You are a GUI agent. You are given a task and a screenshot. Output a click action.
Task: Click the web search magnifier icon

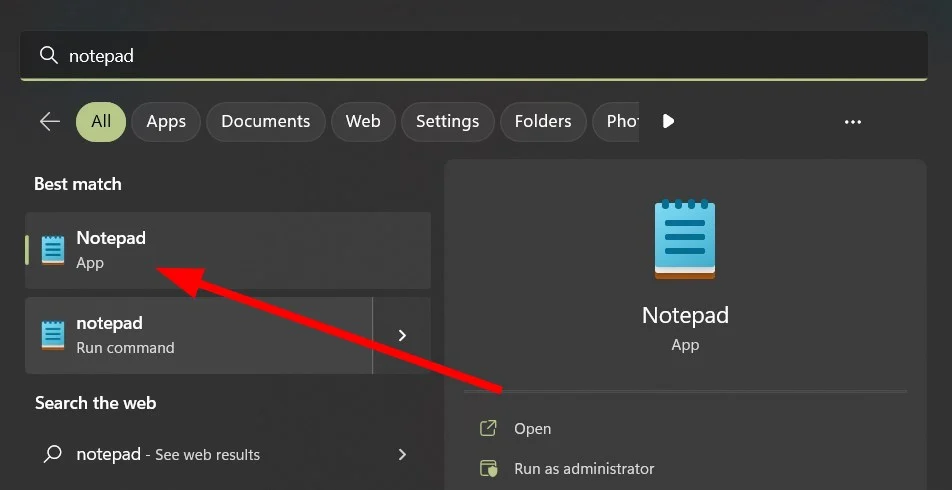(53, 454)
